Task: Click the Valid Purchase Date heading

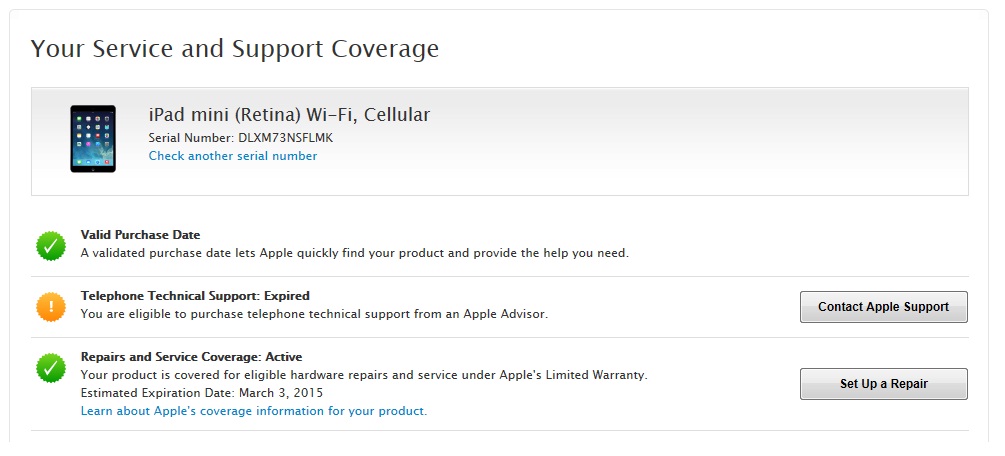Action: click(140, 235)
